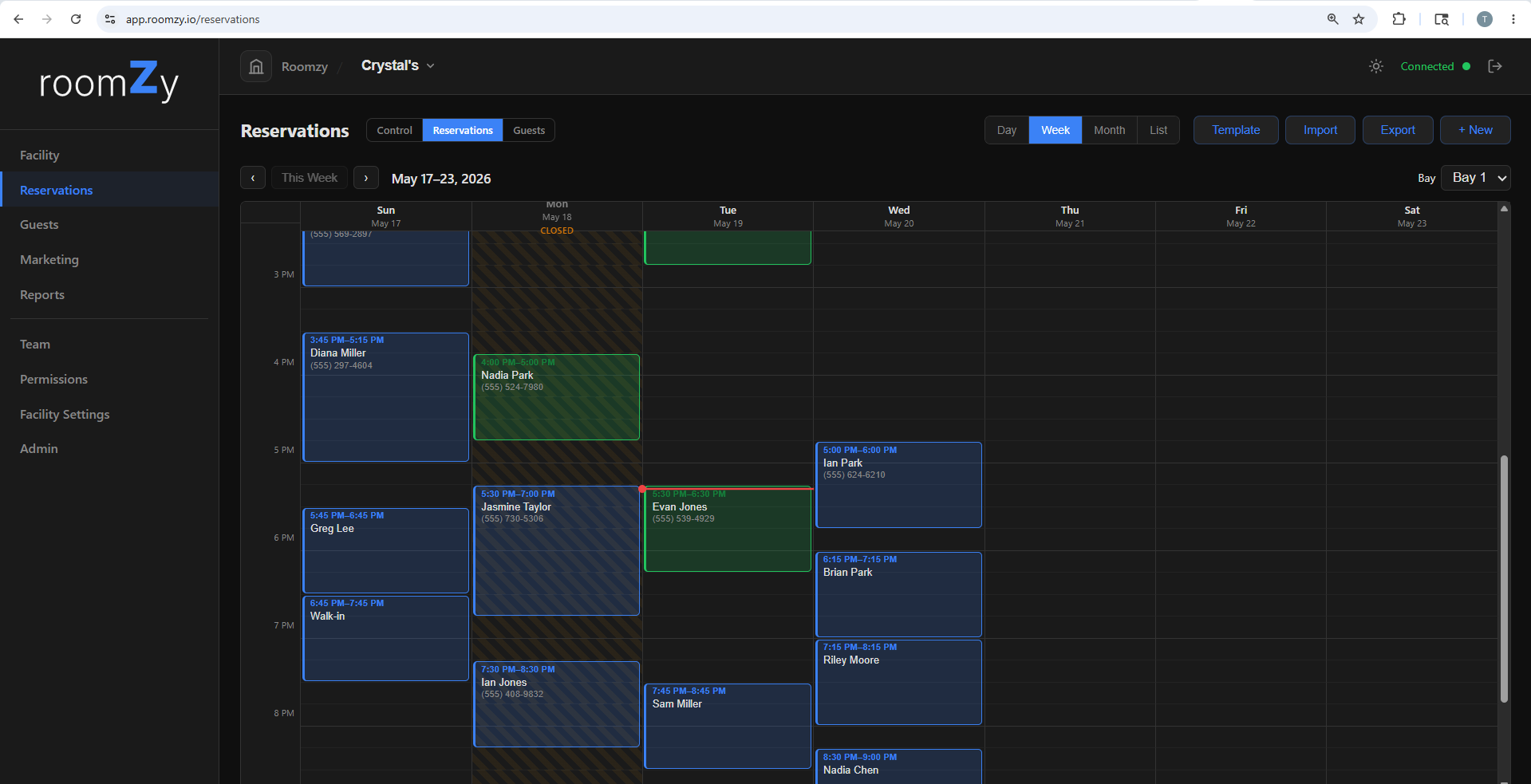Viewport: 1531px width, 784px height.
Task: Click the roomZy logo
Action: coord(109,81)
